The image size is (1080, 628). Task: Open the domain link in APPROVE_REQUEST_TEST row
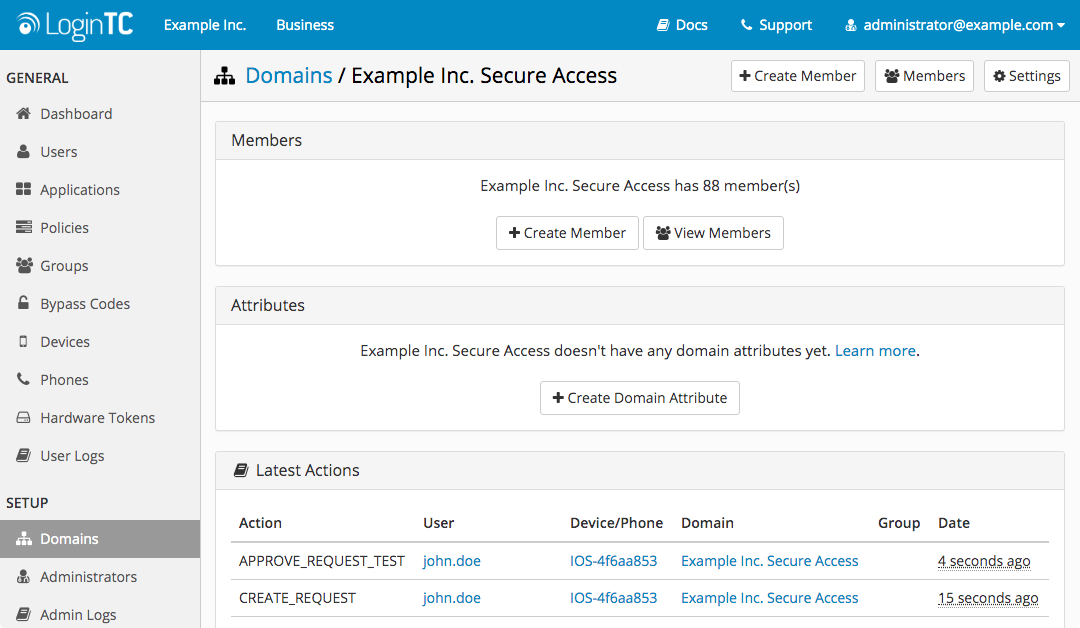pos(769,561)
